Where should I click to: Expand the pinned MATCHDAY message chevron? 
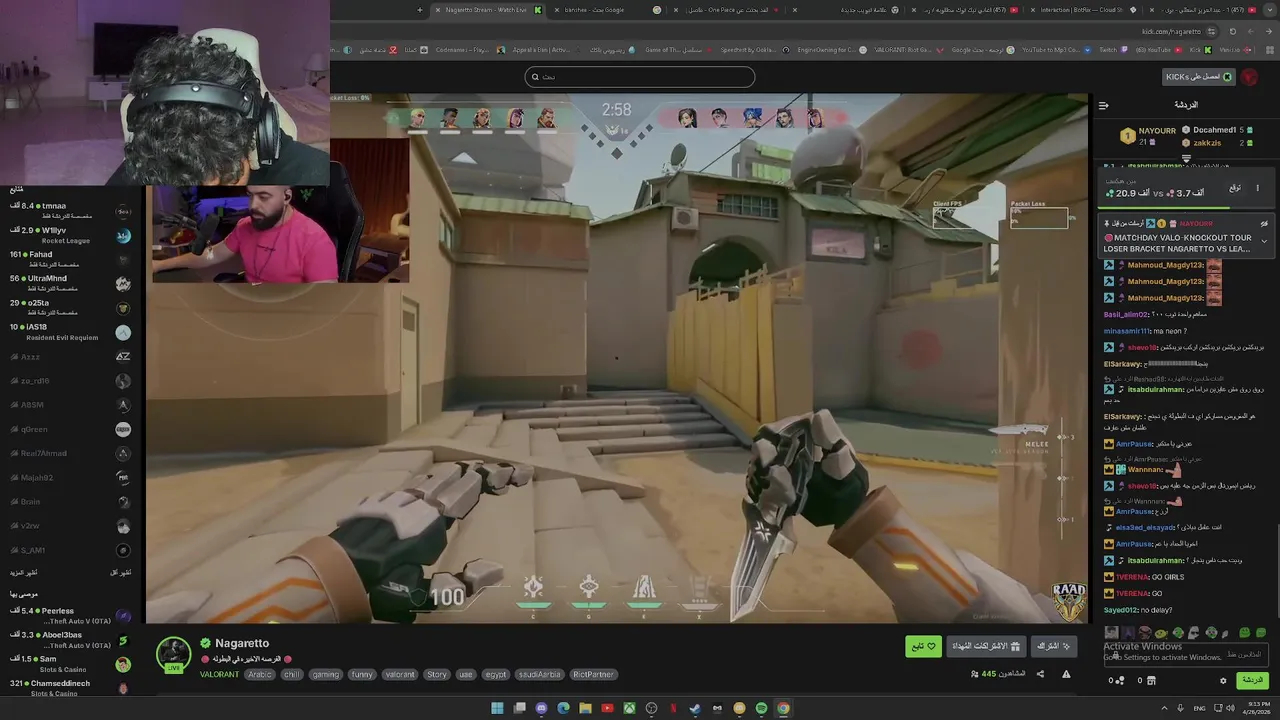pos(1264,241)
